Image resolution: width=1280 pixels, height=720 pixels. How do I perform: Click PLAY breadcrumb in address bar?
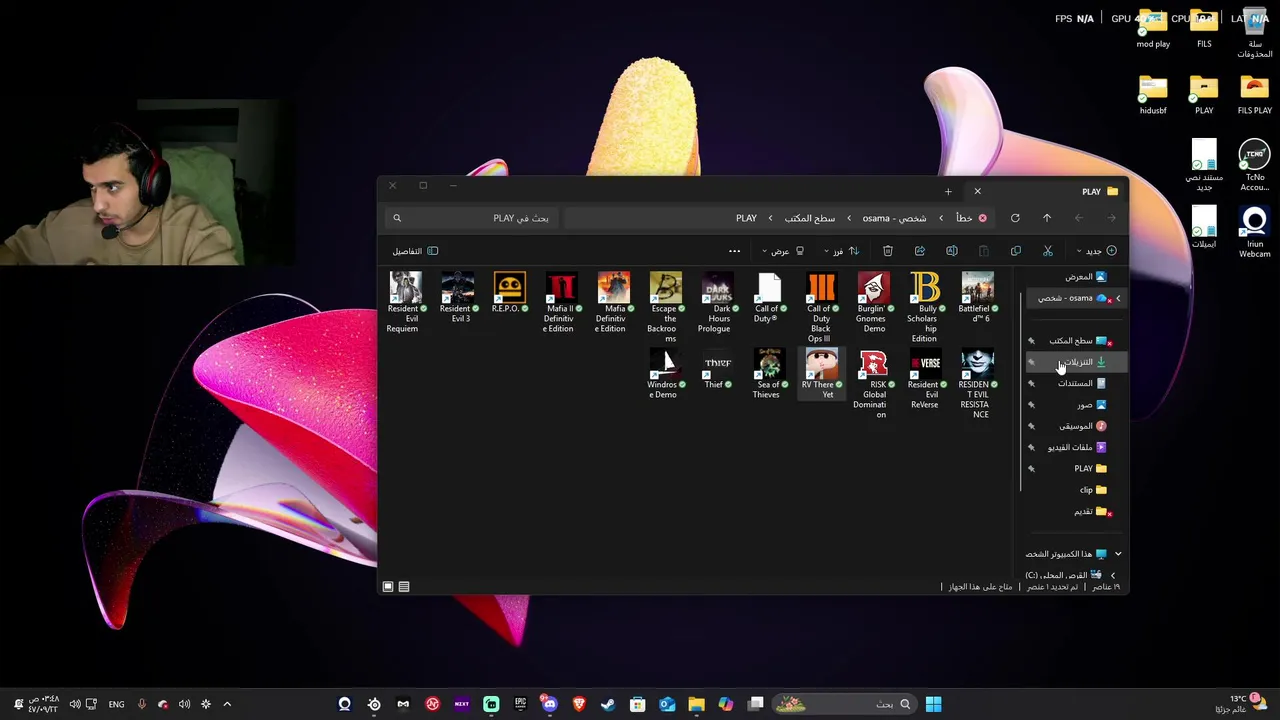tap(746, 218)
